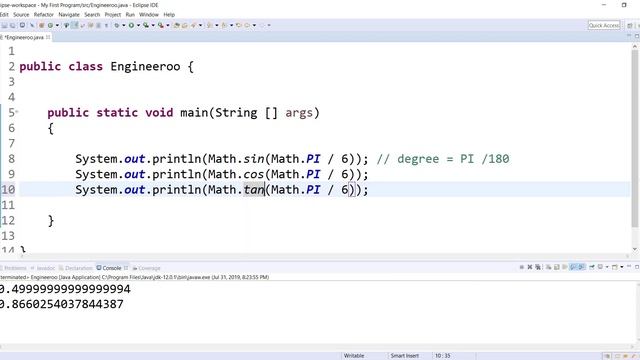The image size is (640, 360).
Task: Click the 10 : 35 cursor position status
Action: pos(442,356)
